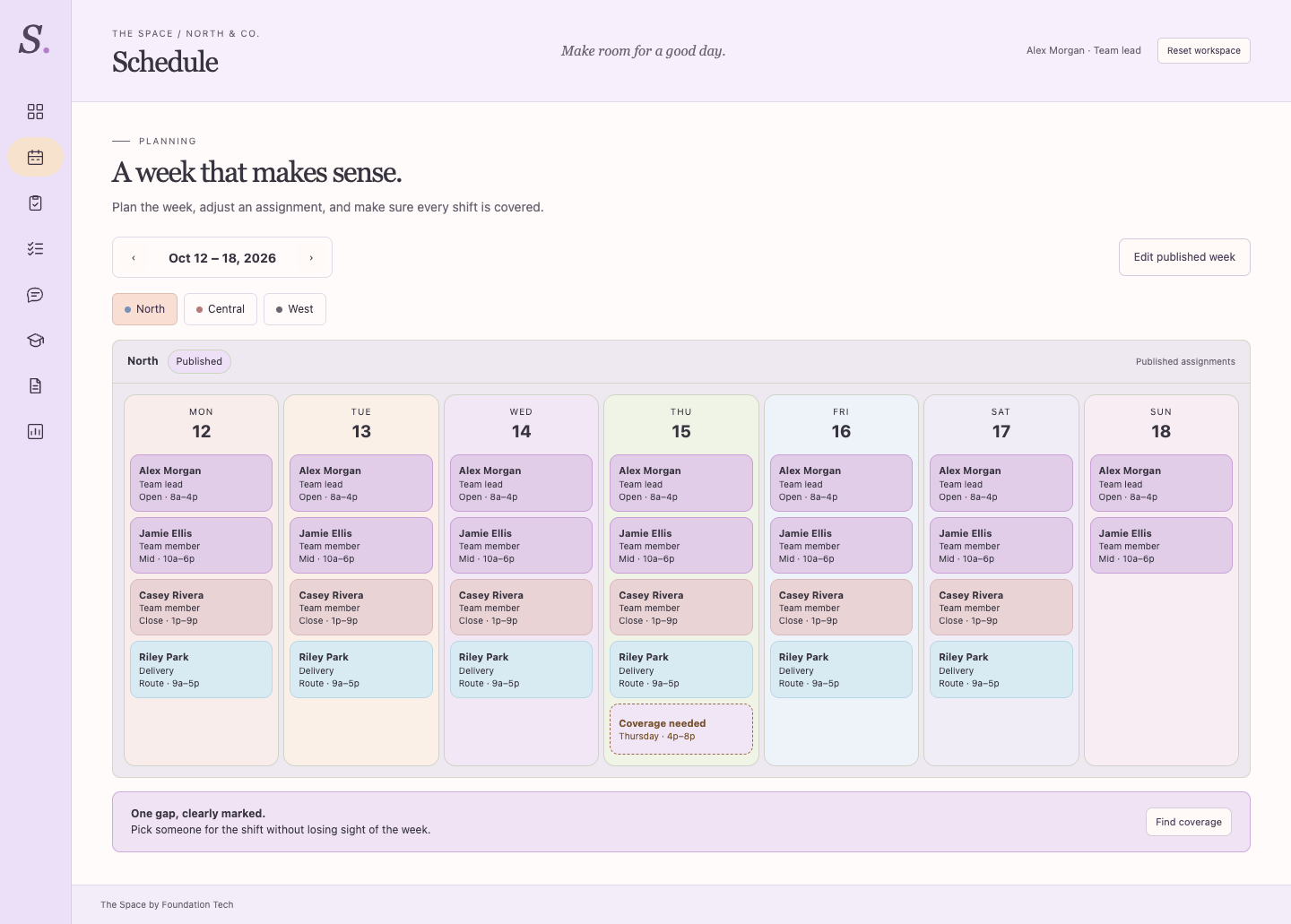This screenshot has width=1291, height=924.
Task: Go to the previous week arrow
Action: (134, 258)
